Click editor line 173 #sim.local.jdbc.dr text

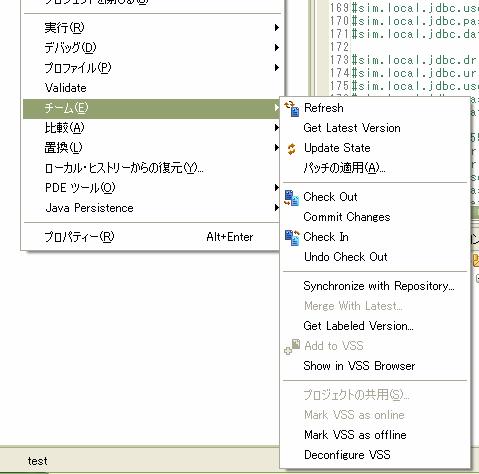point(415,60)
